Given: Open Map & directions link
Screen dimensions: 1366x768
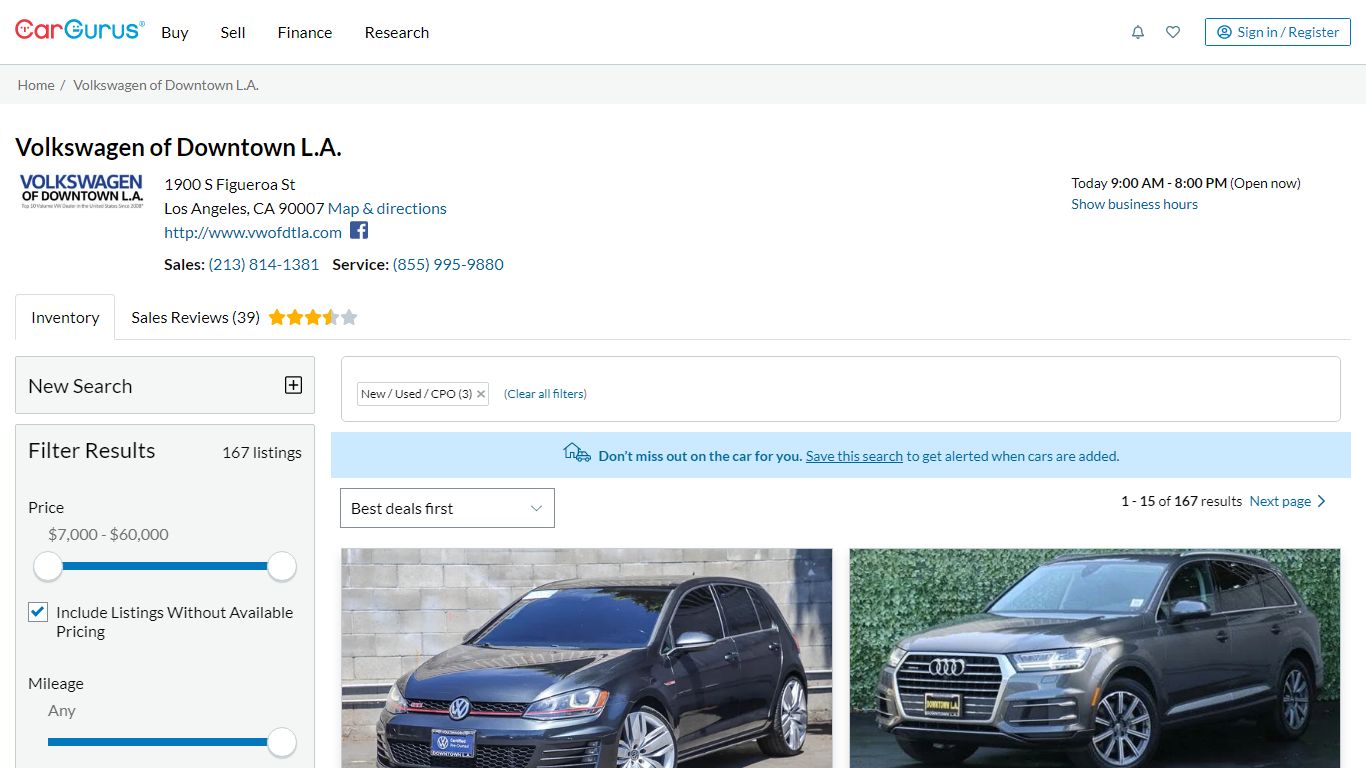Looking at the screenshot, I should 387,208.
